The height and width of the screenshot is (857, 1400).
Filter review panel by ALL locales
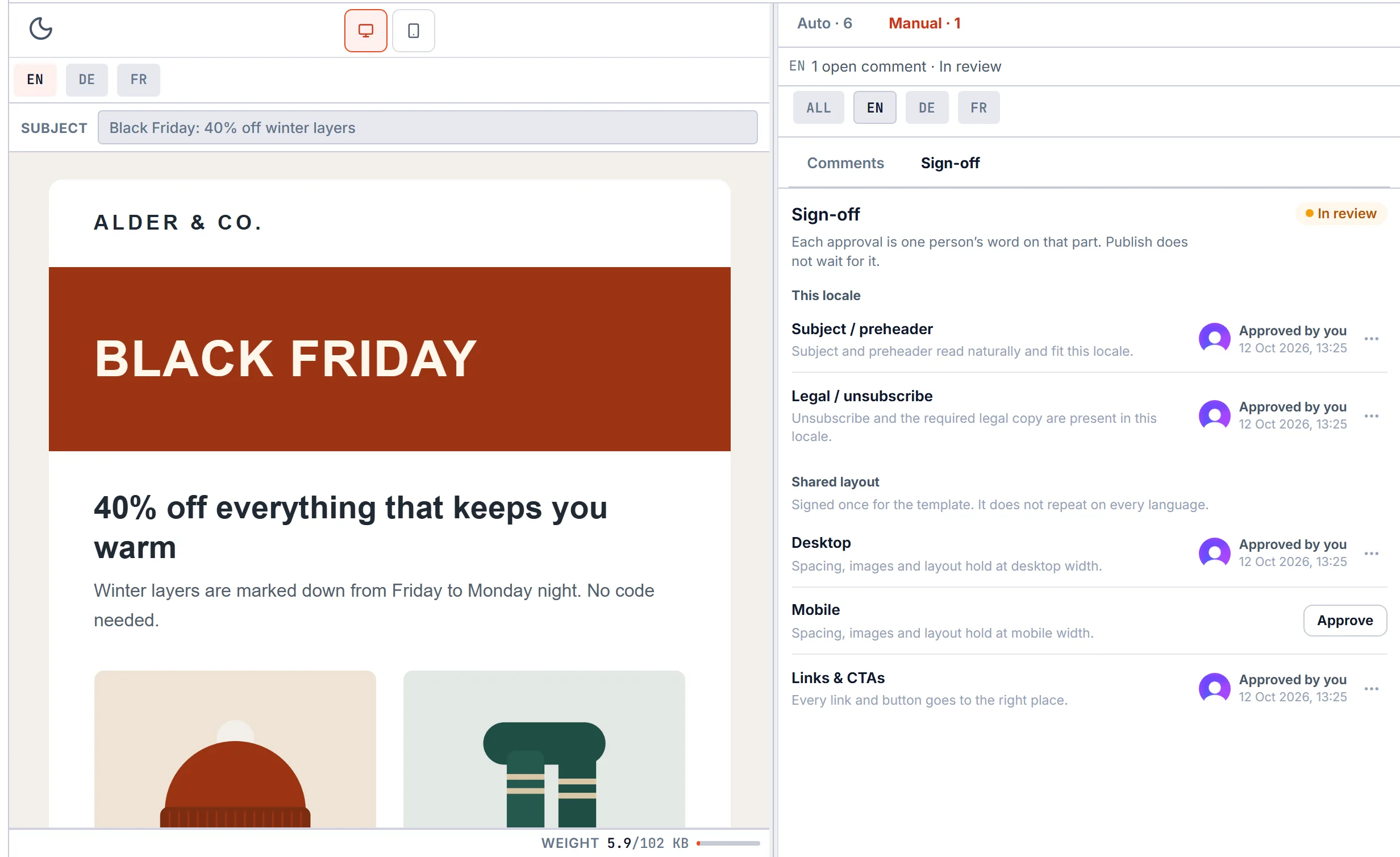coord(819,107)
